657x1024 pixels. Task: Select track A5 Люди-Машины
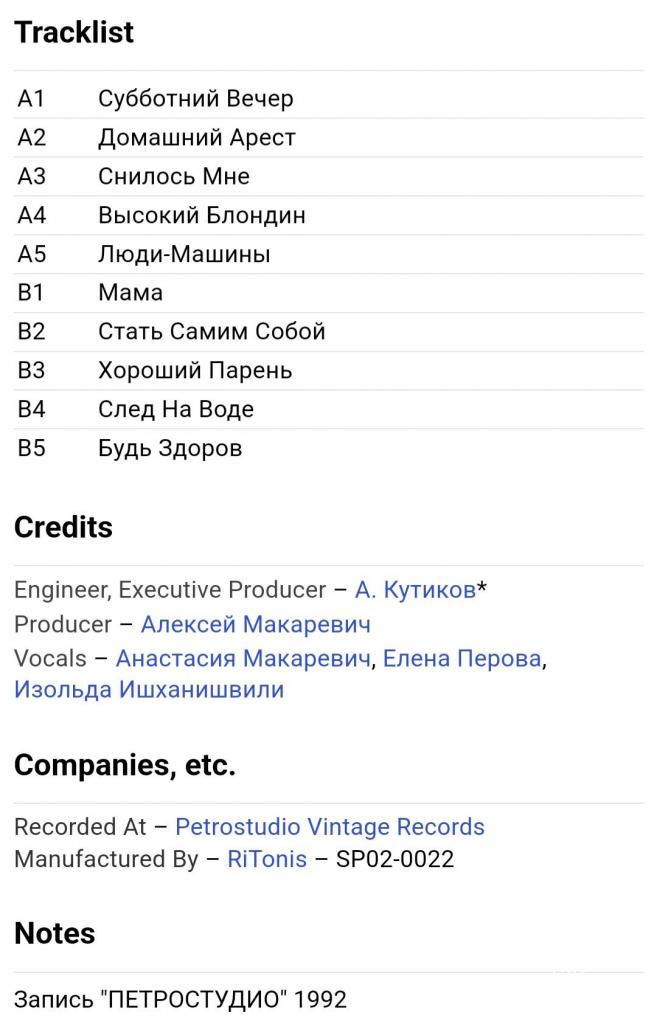(x=328, y=254)
